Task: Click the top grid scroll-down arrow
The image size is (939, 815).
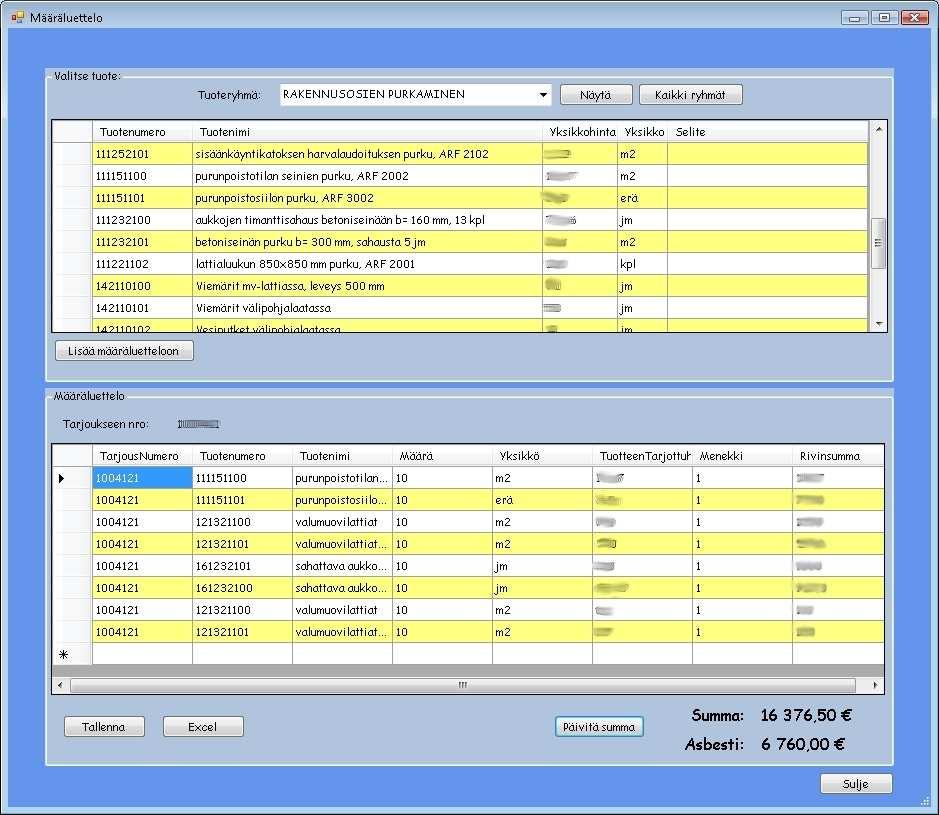Action: tap(879, 324)
